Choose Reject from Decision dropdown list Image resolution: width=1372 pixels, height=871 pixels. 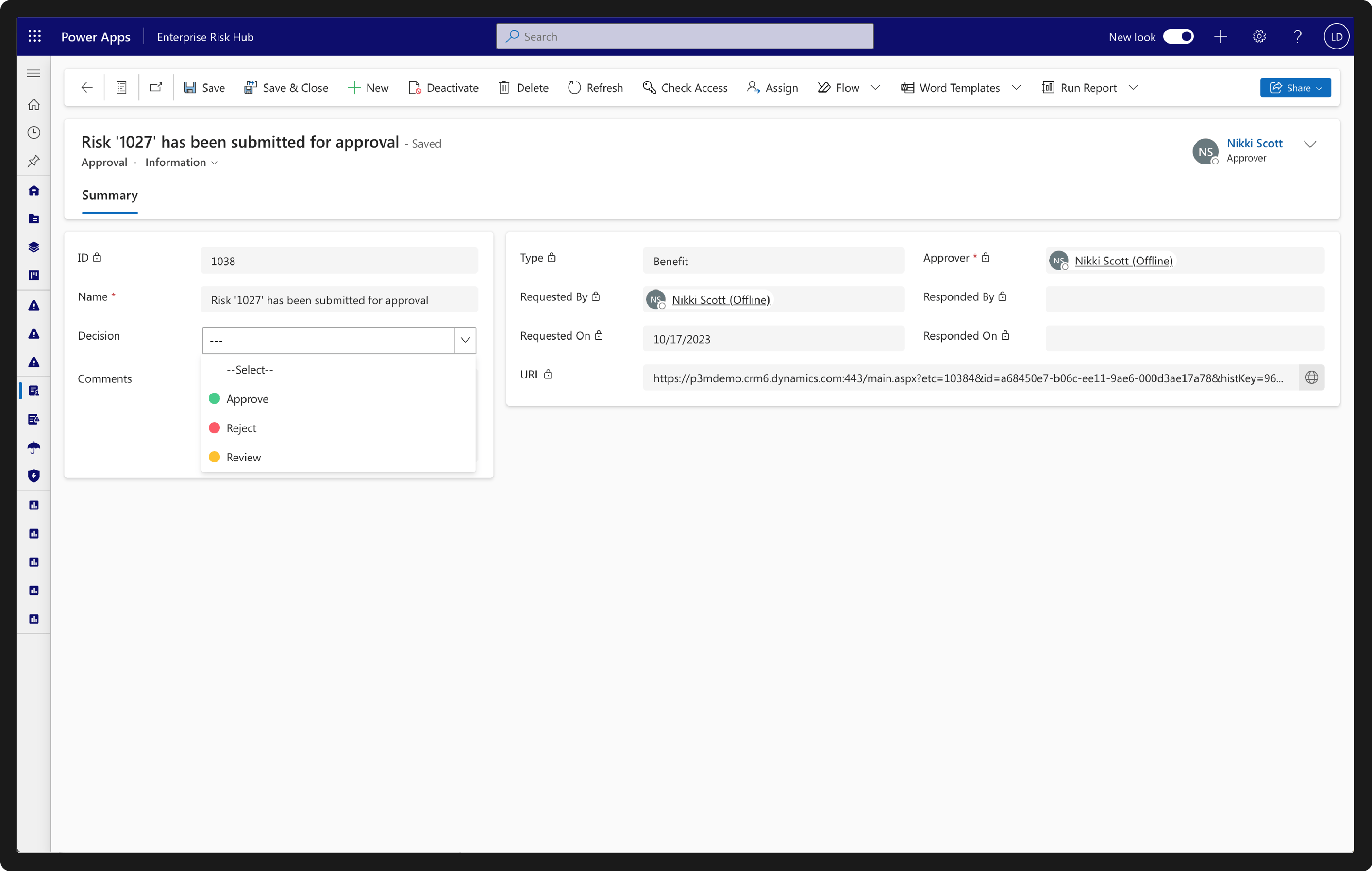(x=241, y=428)
